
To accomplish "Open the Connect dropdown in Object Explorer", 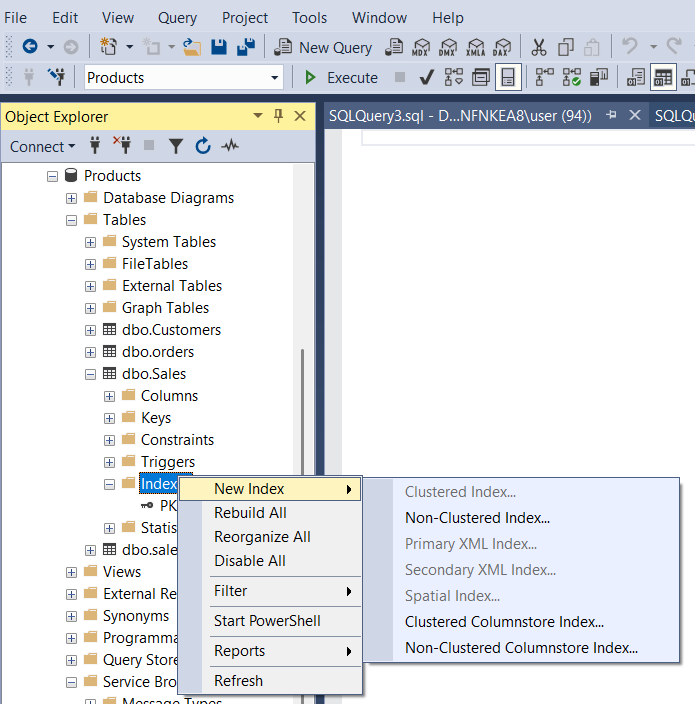I will 42,146.
